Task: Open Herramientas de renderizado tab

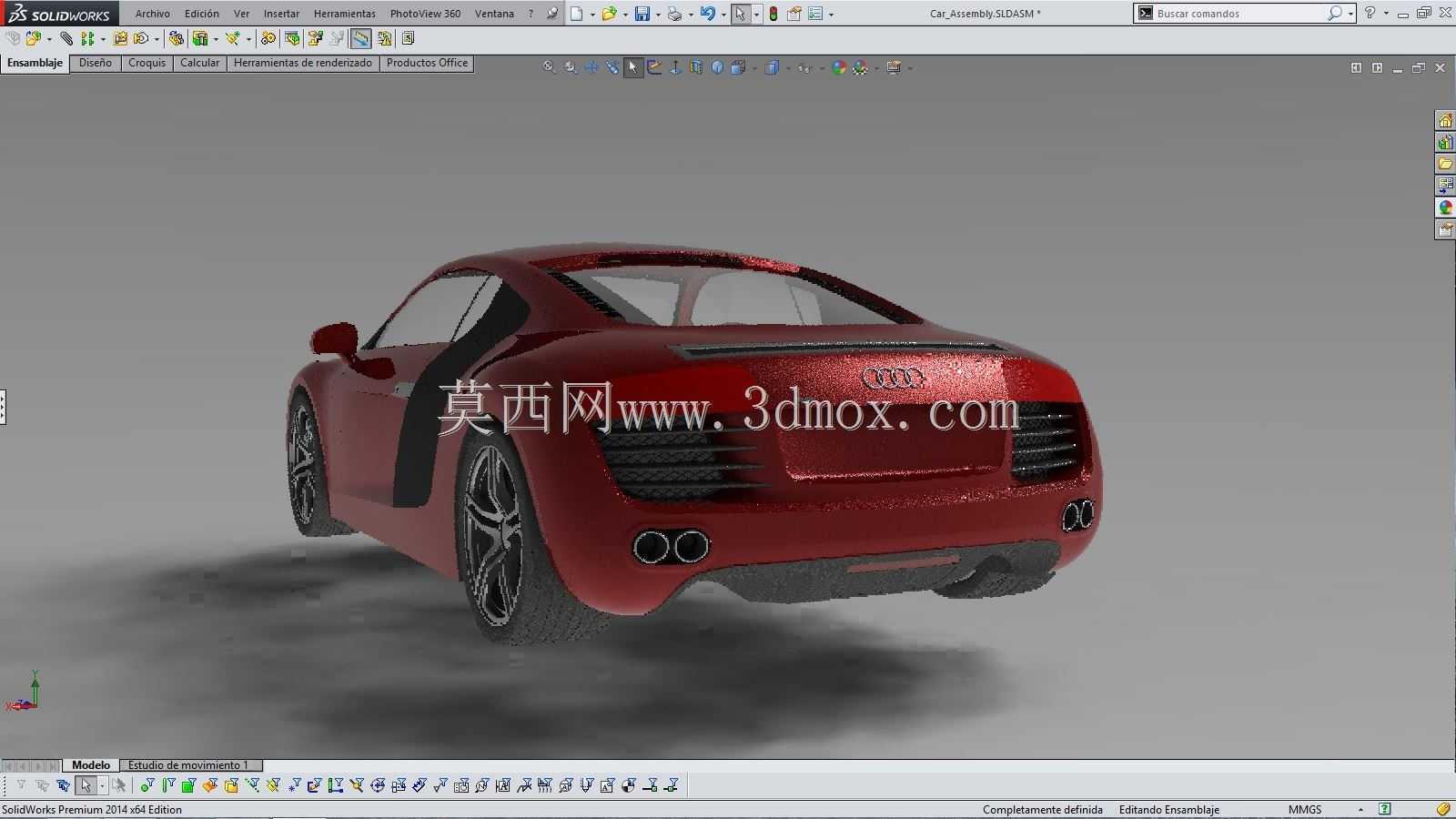Action: (302, 63)
